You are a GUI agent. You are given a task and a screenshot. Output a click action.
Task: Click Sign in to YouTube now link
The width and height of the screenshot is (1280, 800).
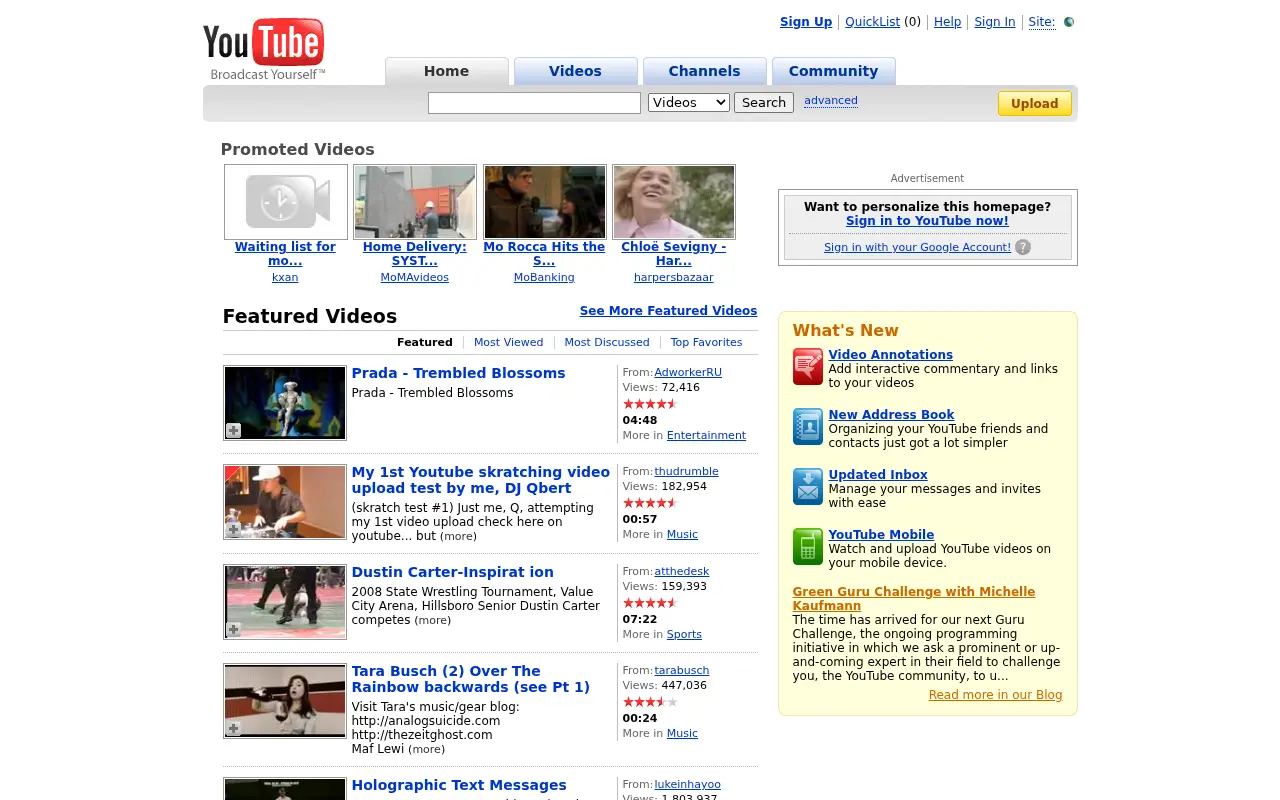click(927, 221)
